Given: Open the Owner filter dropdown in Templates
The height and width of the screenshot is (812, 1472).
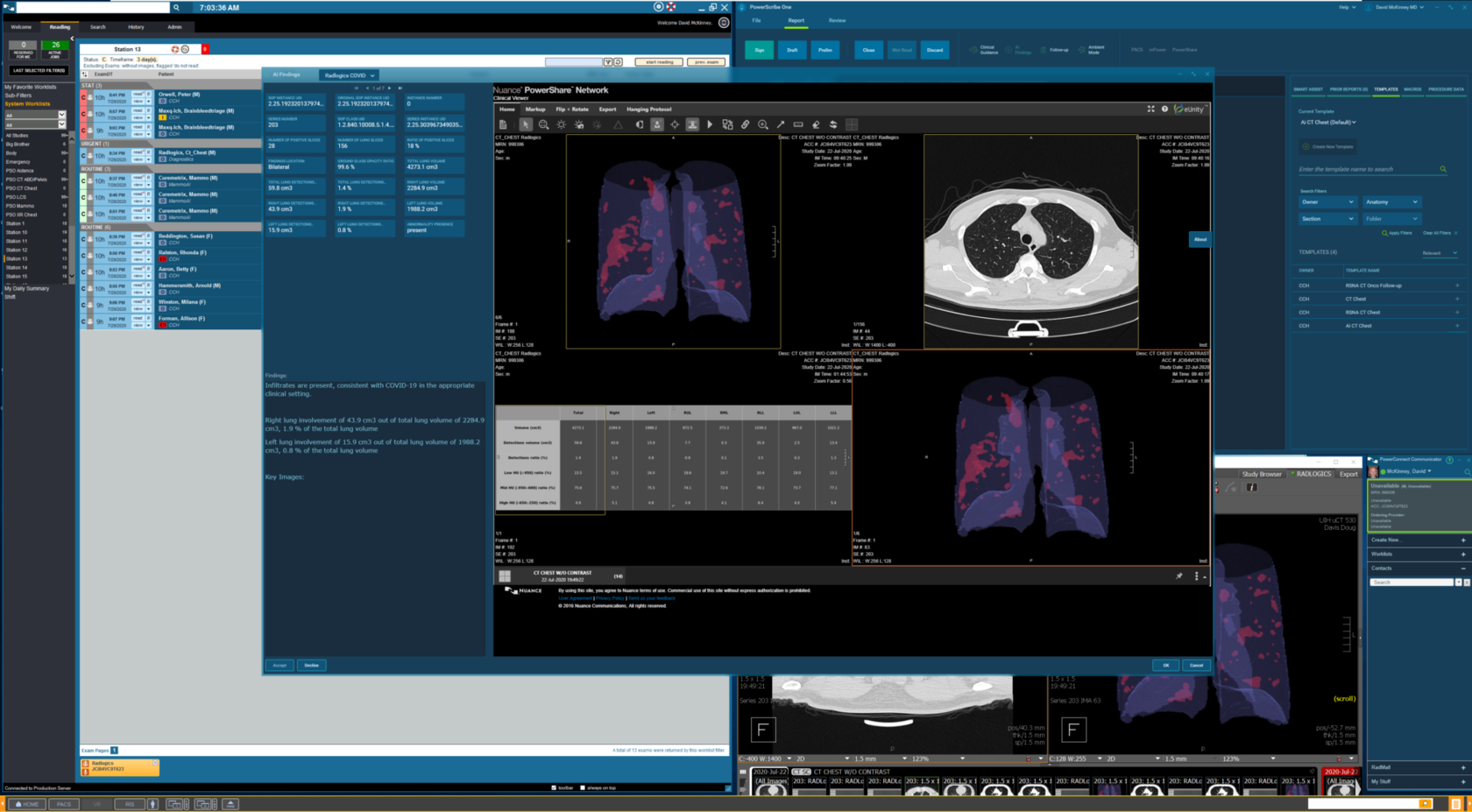Looking at the screenshot, I should (1327, 202).
